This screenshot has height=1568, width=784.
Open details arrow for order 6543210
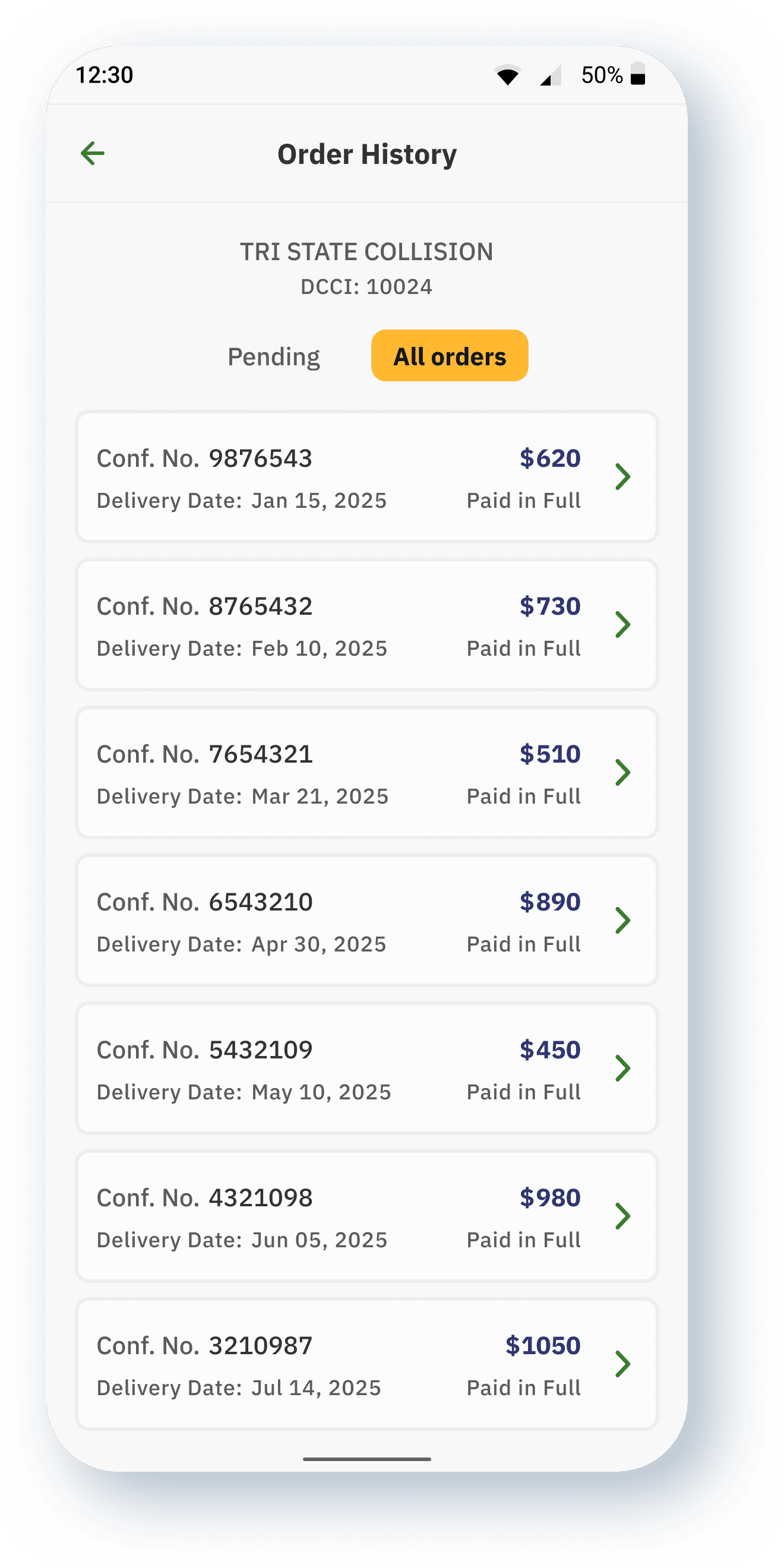pyautogui.click(x=622, y=921)
